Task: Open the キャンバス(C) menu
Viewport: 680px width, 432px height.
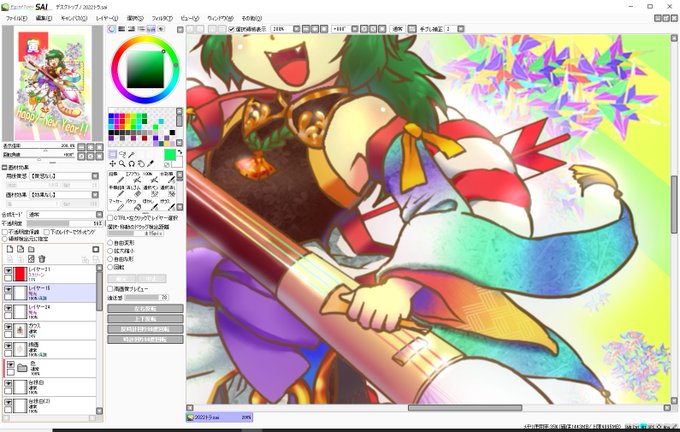Action: pos(74,18)
